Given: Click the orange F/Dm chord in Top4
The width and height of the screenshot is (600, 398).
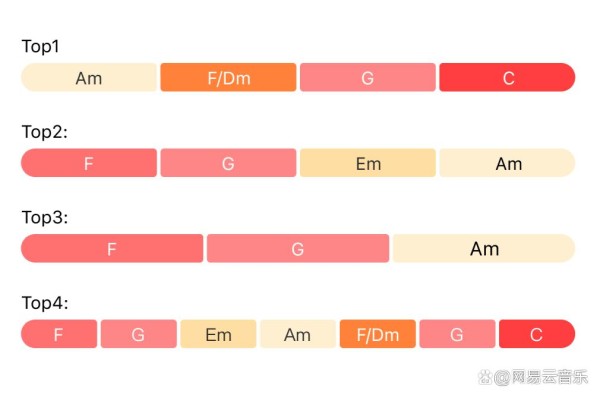Looking at the screenshot, I should pos(378,334).
